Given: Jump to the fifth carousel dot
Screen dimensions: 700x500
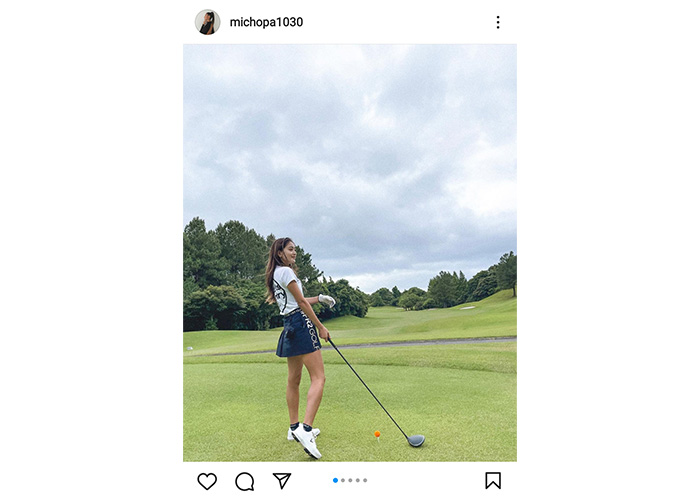Looking at the screenshot, I should tap(365, 480).
